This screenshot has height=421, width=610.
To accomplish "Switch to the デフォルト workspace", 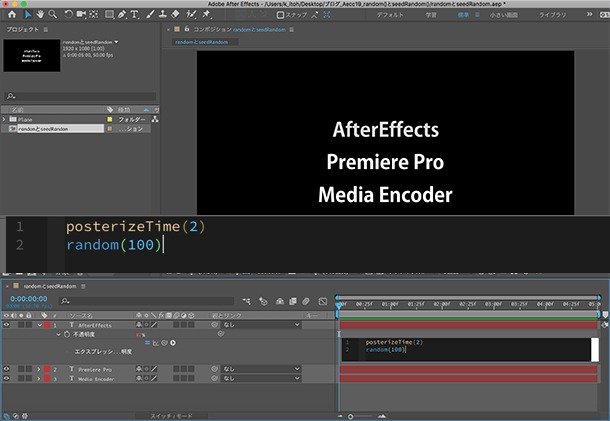I will coord(390,15).
